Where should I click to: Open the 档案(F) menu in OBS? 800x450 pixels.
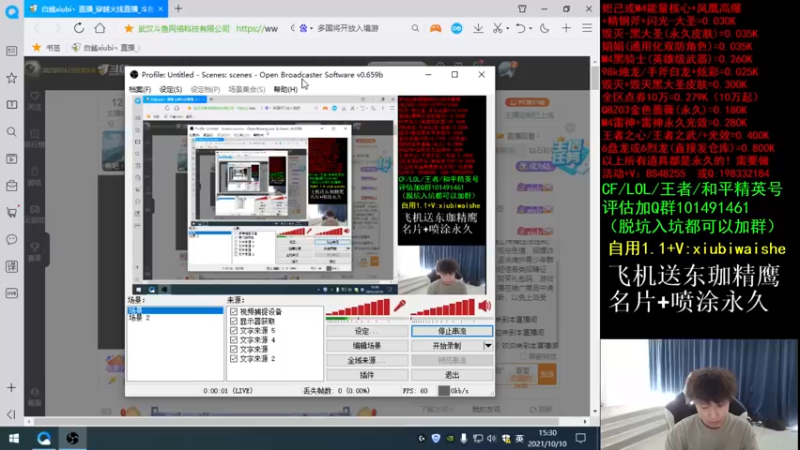pyautogui.click(x=140, y=89)
